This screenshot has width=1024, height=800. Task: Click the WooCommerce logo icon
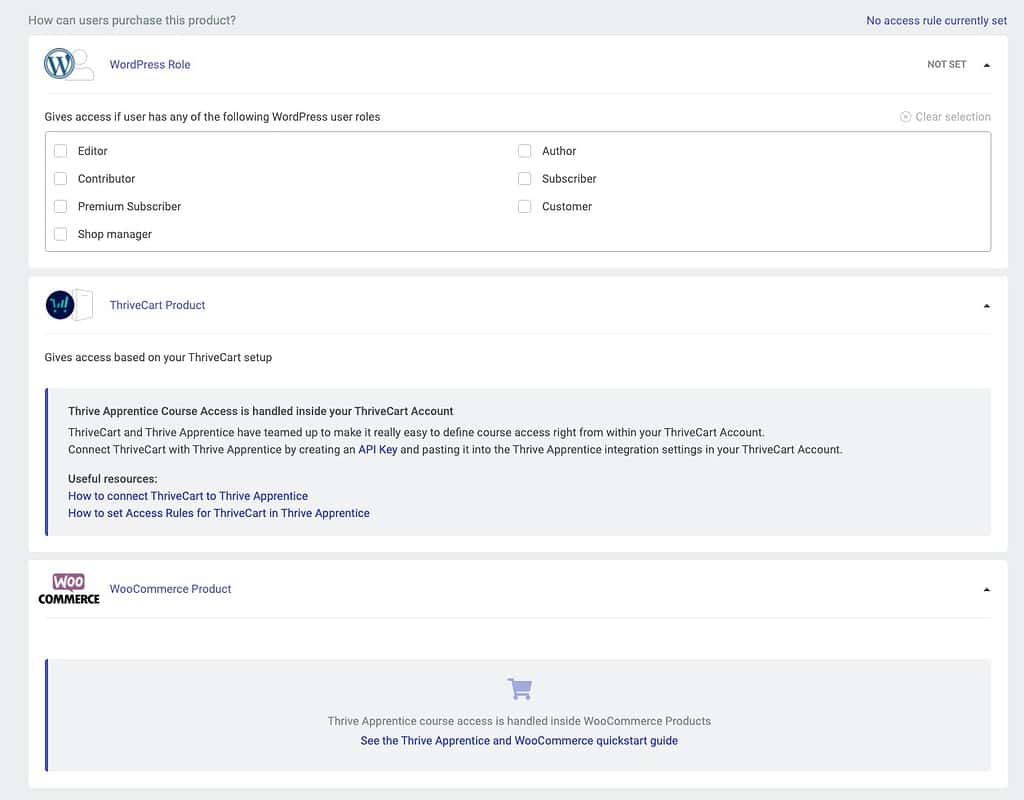click(69, 589)
